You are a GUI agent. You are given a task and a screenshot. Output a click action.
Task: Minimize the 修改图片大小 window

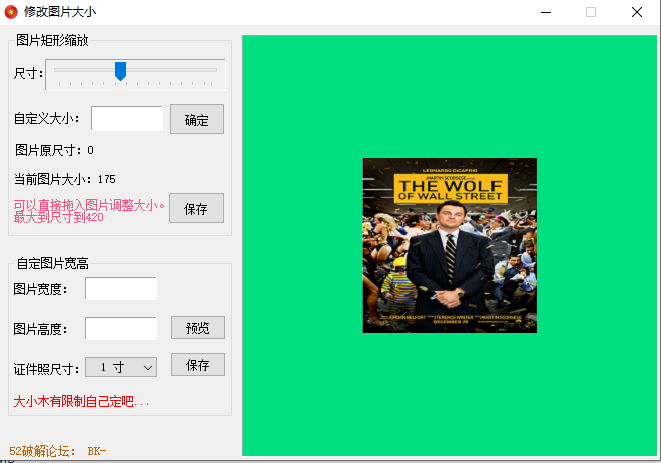(546, 12)
